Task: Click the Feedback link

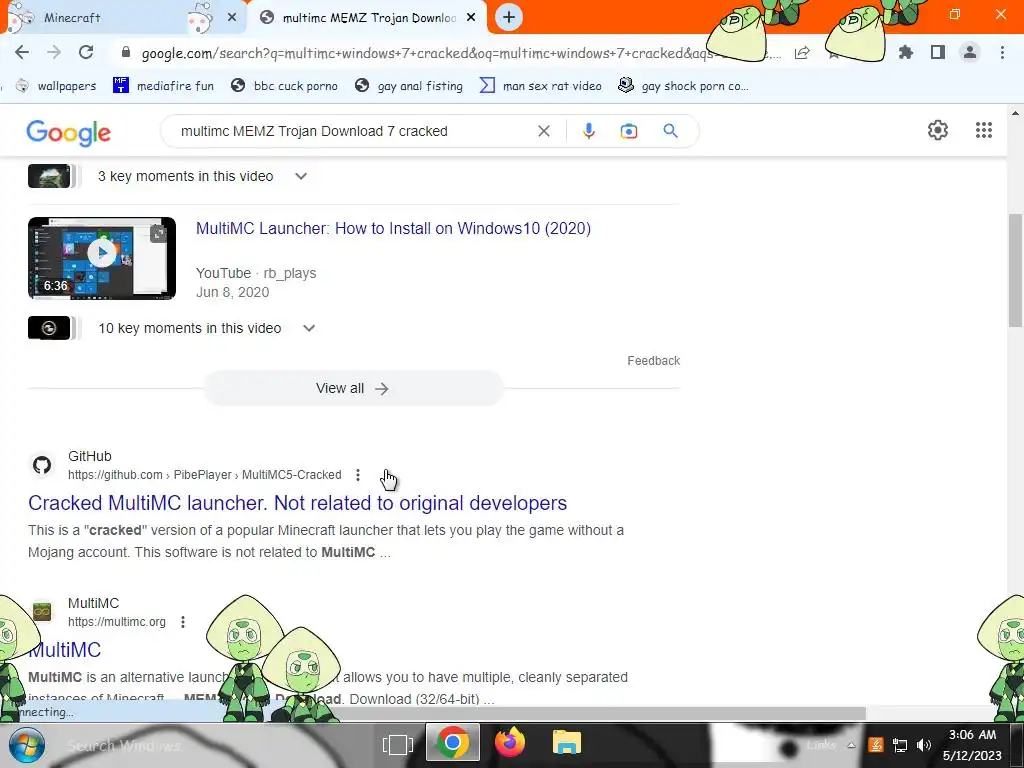Action: point(653,360)
